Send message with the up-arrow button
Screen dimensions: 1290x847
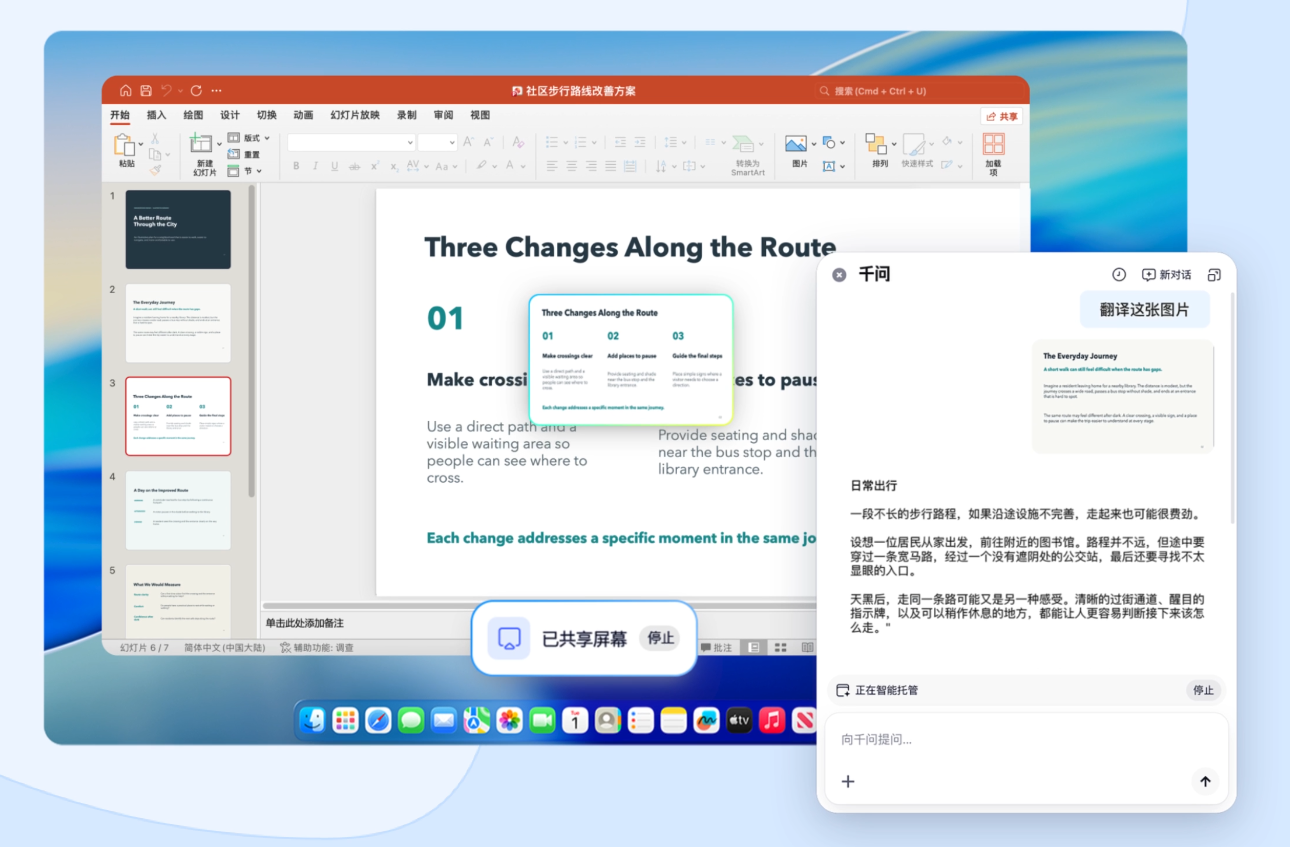point(1205,781)
